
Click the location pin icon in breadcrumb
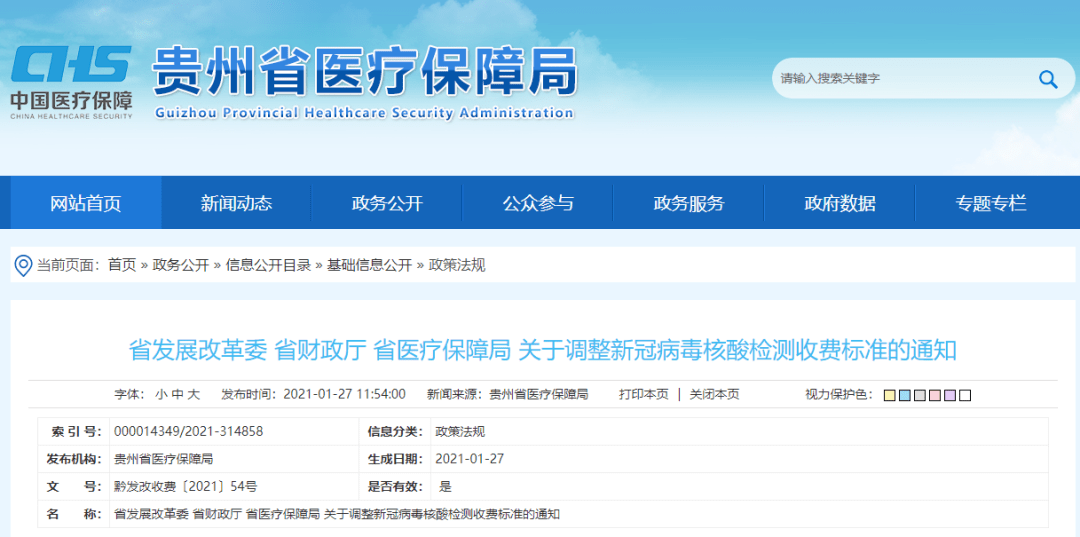(x=23, y=266)
